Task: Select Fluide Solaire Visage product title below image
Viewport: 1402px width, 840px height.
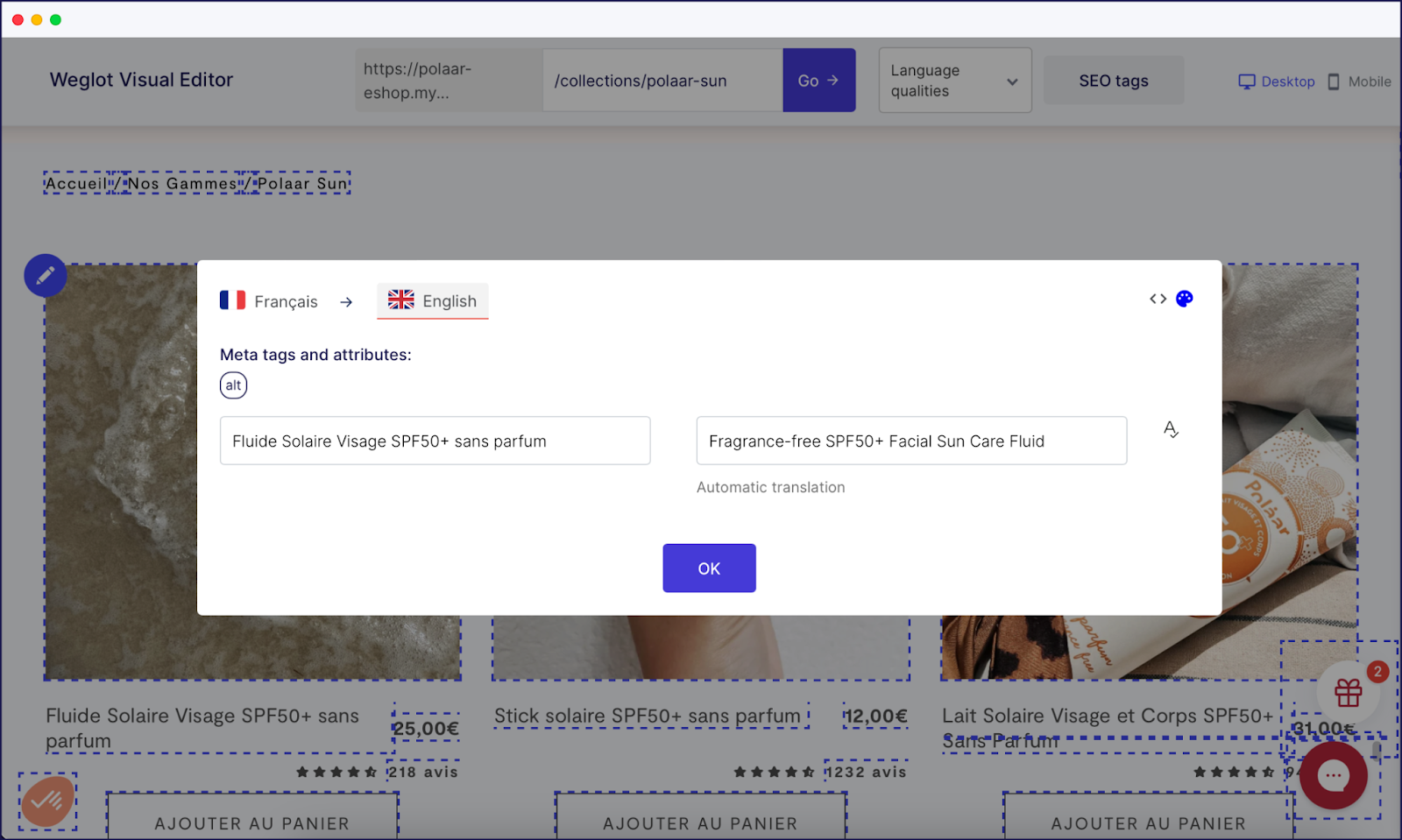Action: [x=202, y=728]
